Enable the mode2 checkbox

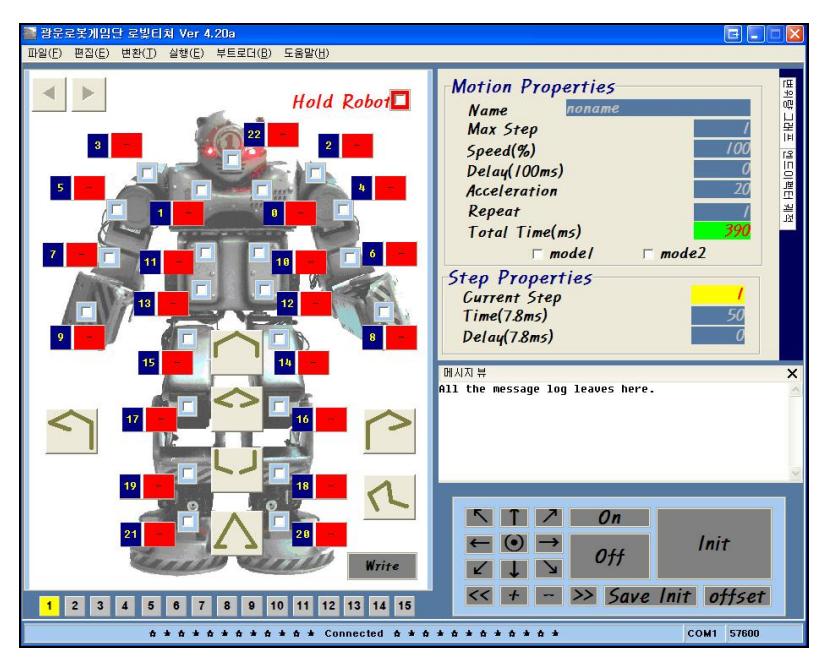coord(648,254)
